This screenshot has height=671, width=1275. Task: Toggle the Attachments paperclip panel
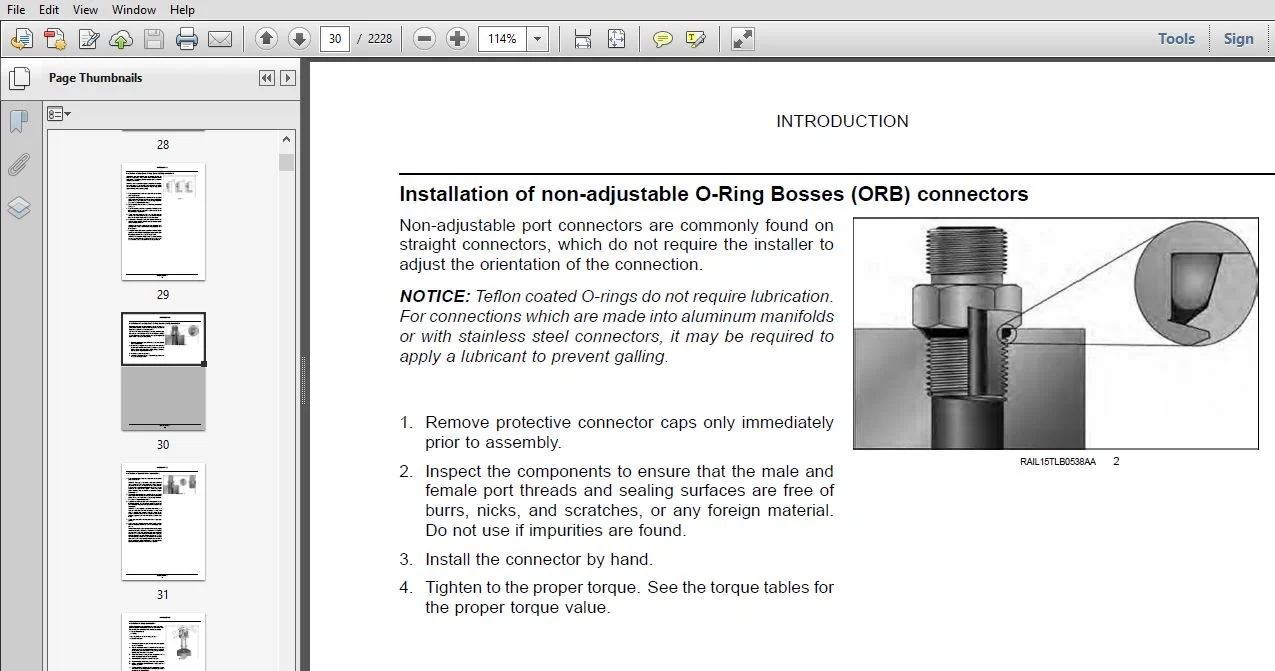[19, 164]
